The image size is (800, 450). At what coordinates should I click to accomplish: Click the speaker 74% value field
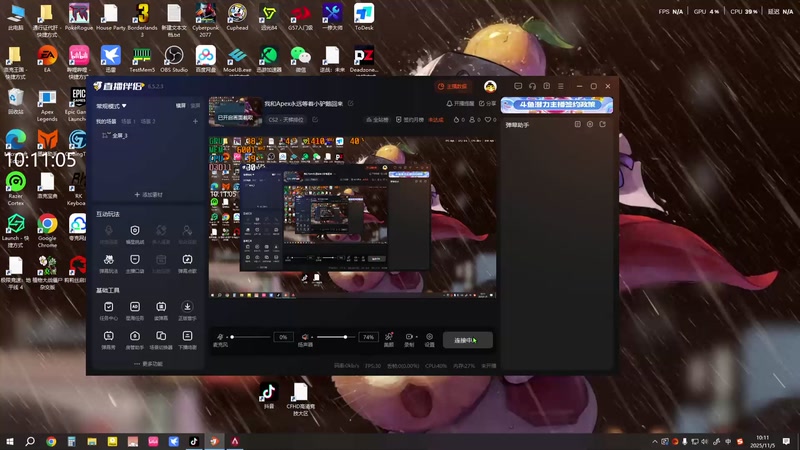368,337
